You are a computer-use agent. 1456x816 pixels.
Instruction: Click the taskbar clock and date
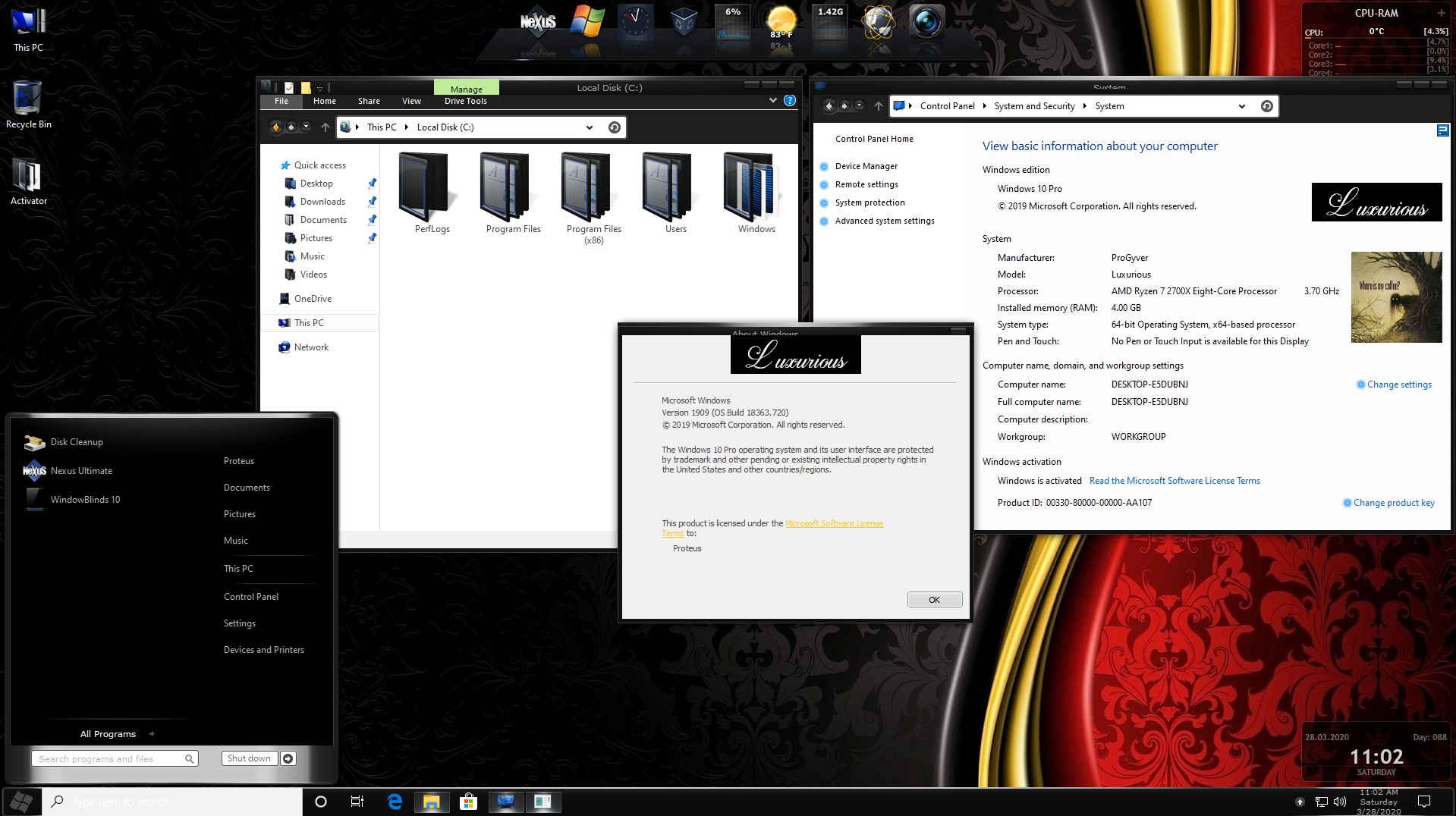(1379, 802)
